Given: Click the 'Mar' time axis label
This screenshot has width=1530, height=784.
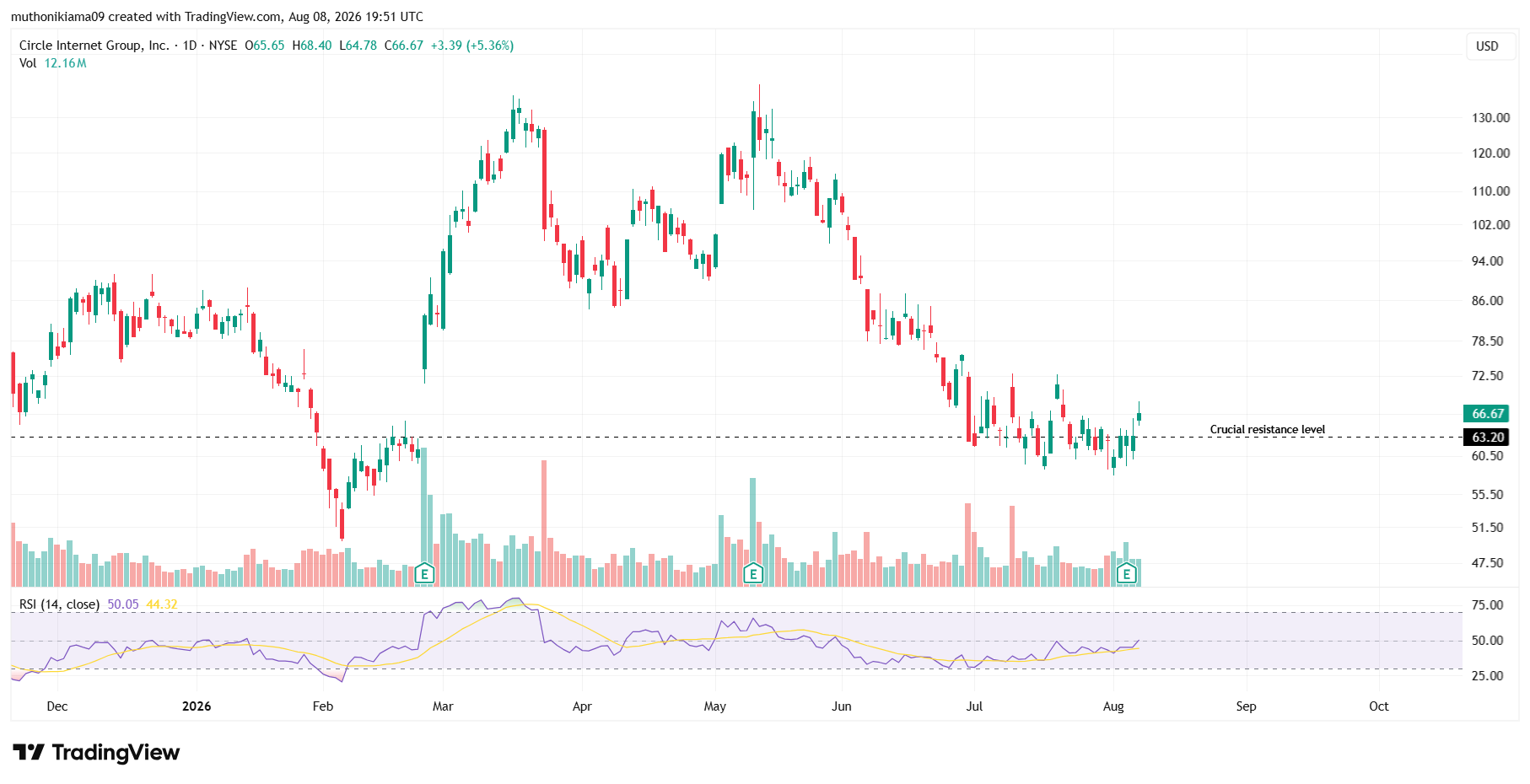Looking at the screenshot, I should pos(443,706).
